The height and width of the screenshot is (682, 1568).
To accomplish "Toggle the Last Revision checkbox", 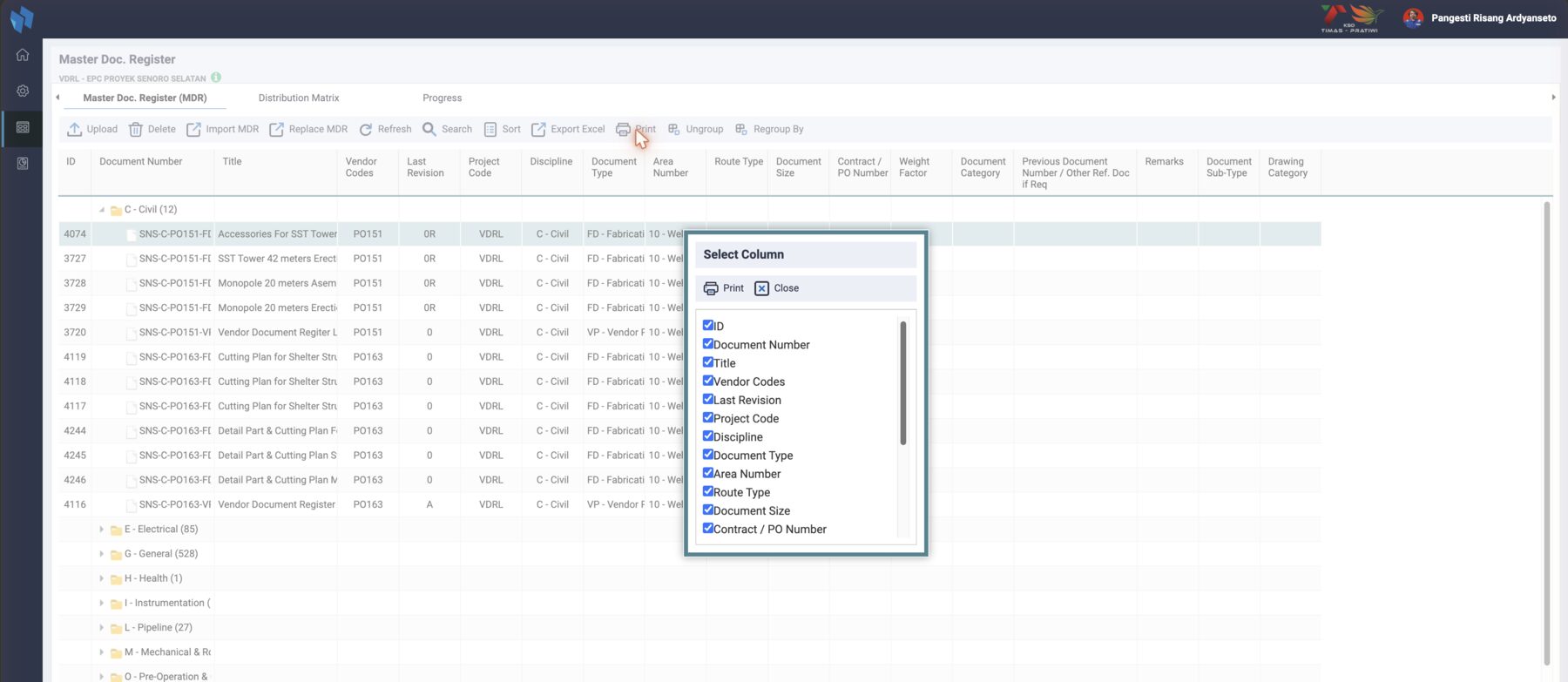I will tap(708, 399).
